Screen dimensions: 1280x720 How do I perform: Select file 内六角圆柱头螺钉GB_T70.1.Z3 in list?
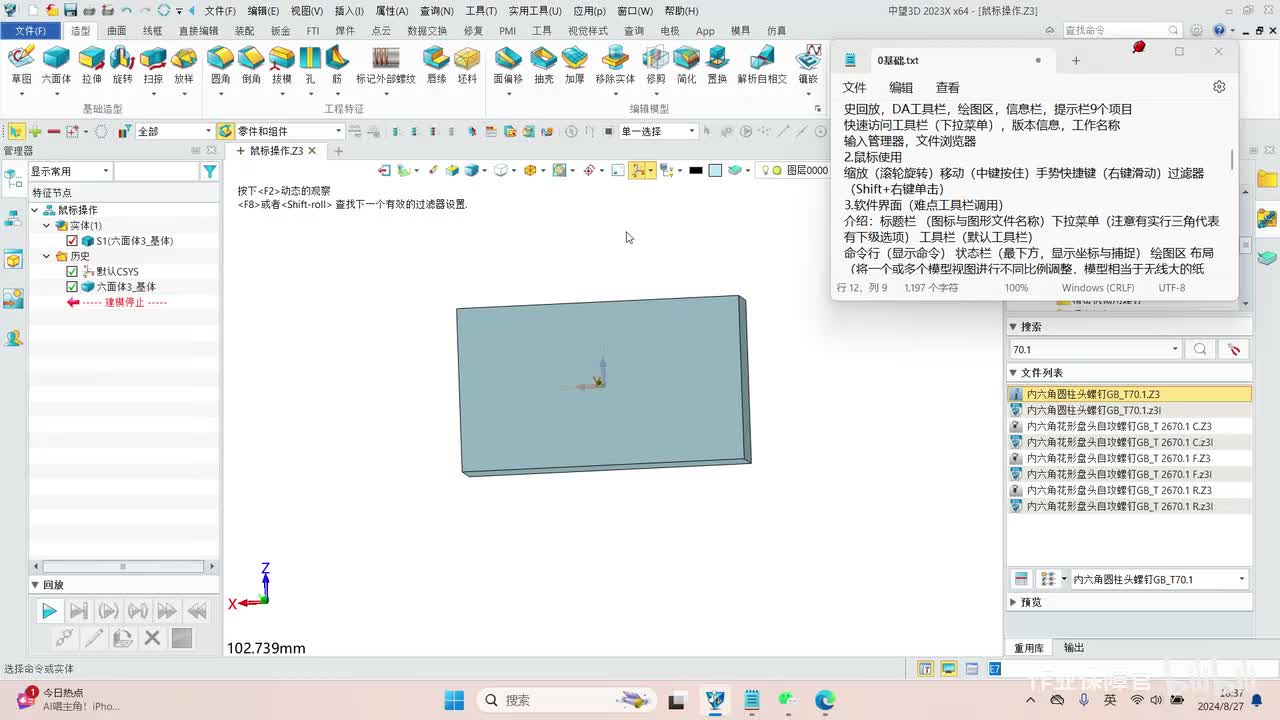pos(1129,395)
